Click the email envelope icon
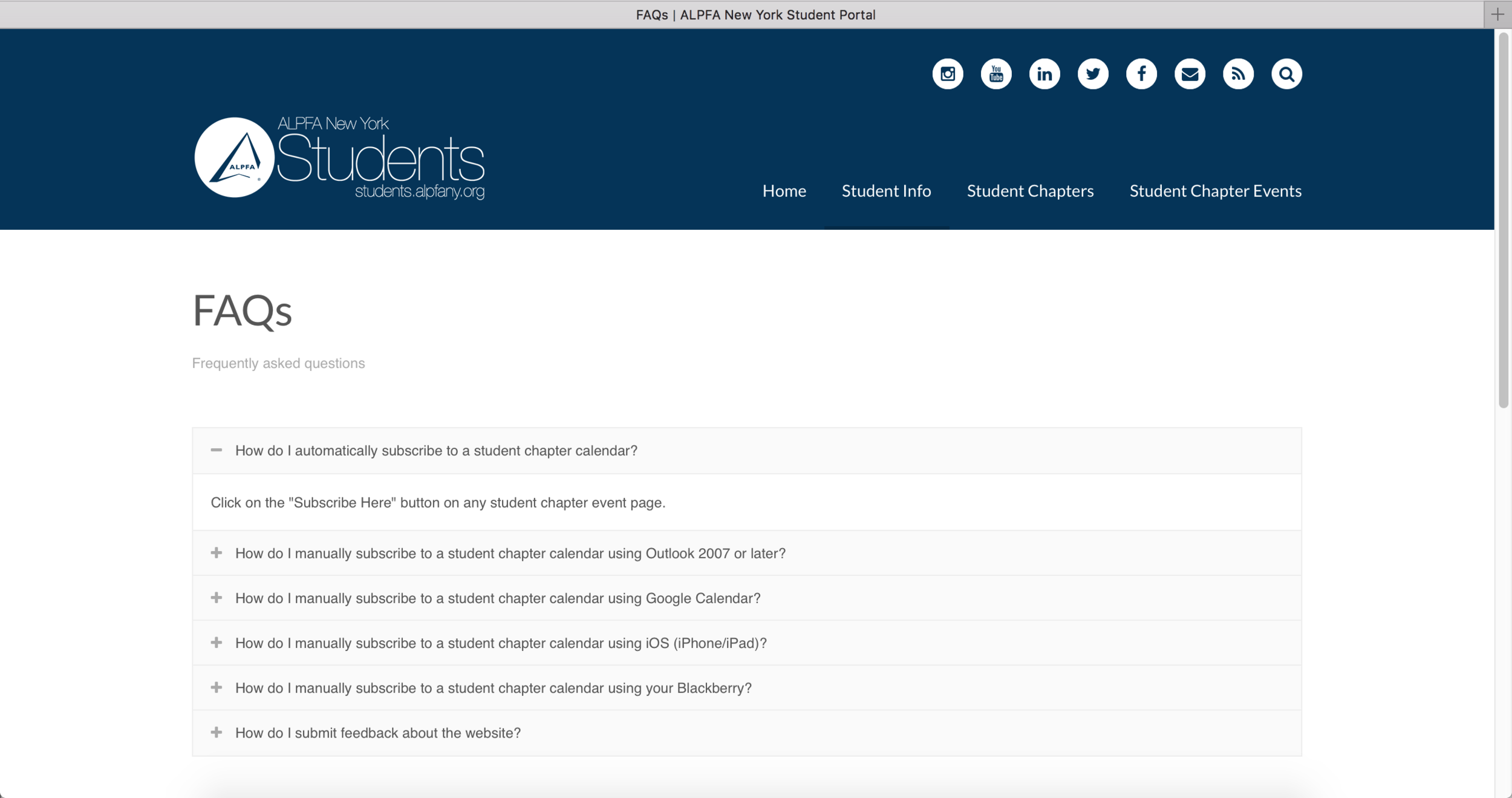 (x=1190, y=73)
